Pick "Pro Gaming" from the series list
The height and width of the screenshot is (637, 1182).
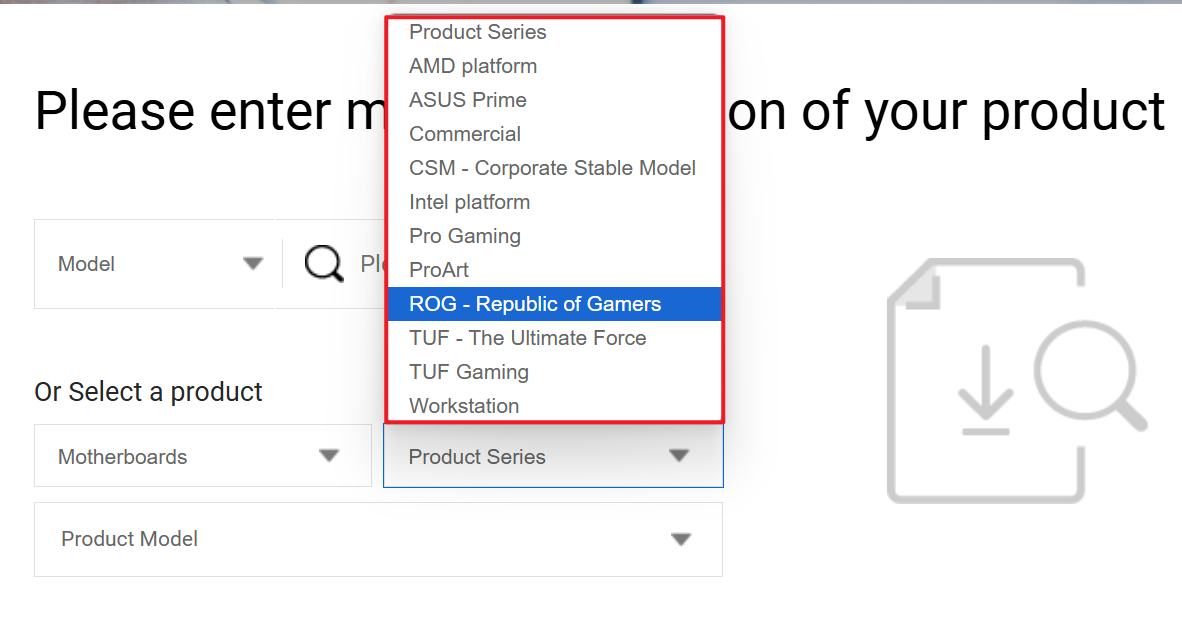click(x=464, y=236)
